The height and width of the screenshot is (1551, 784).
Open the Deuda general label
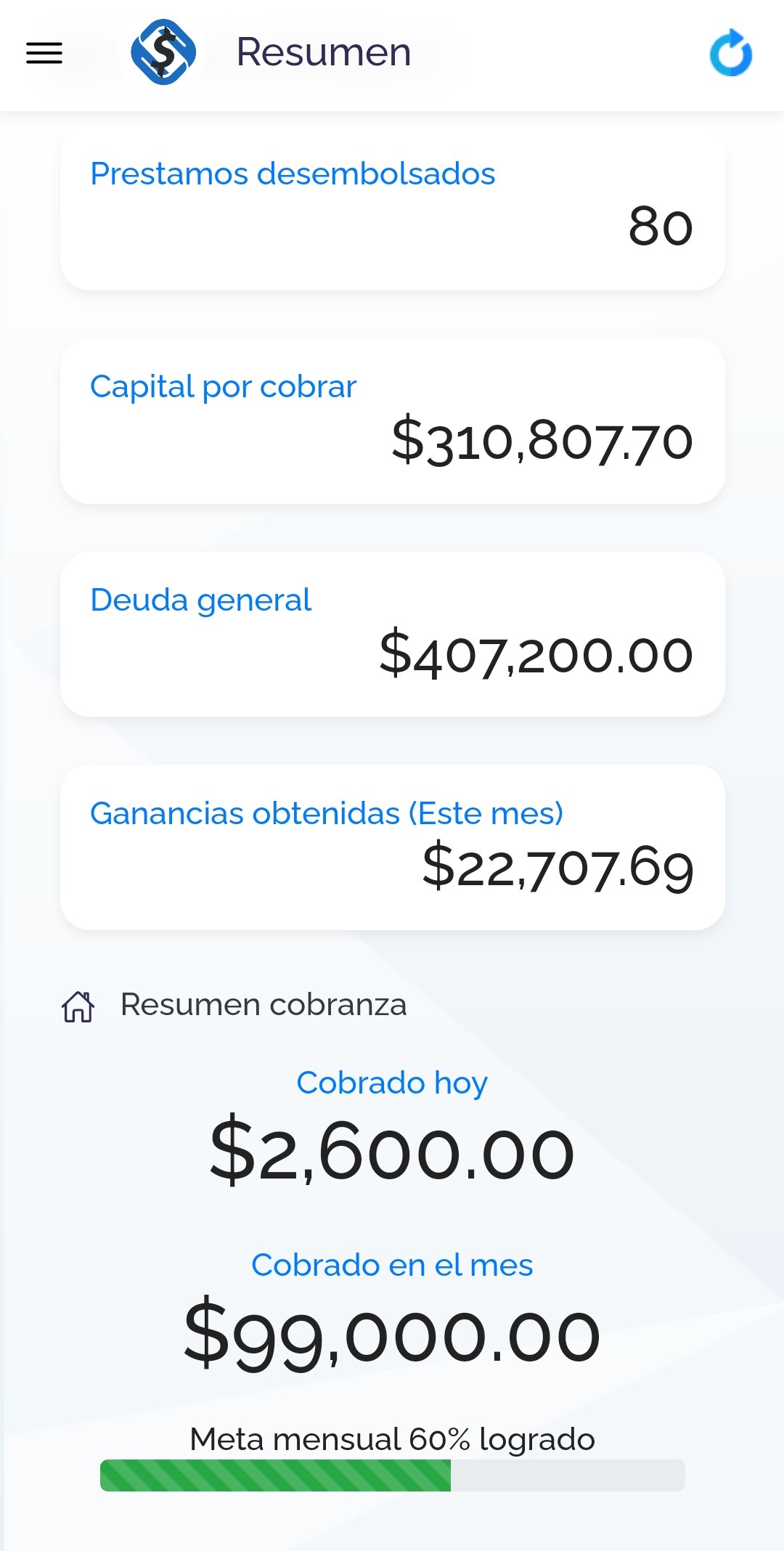point(200,600)
